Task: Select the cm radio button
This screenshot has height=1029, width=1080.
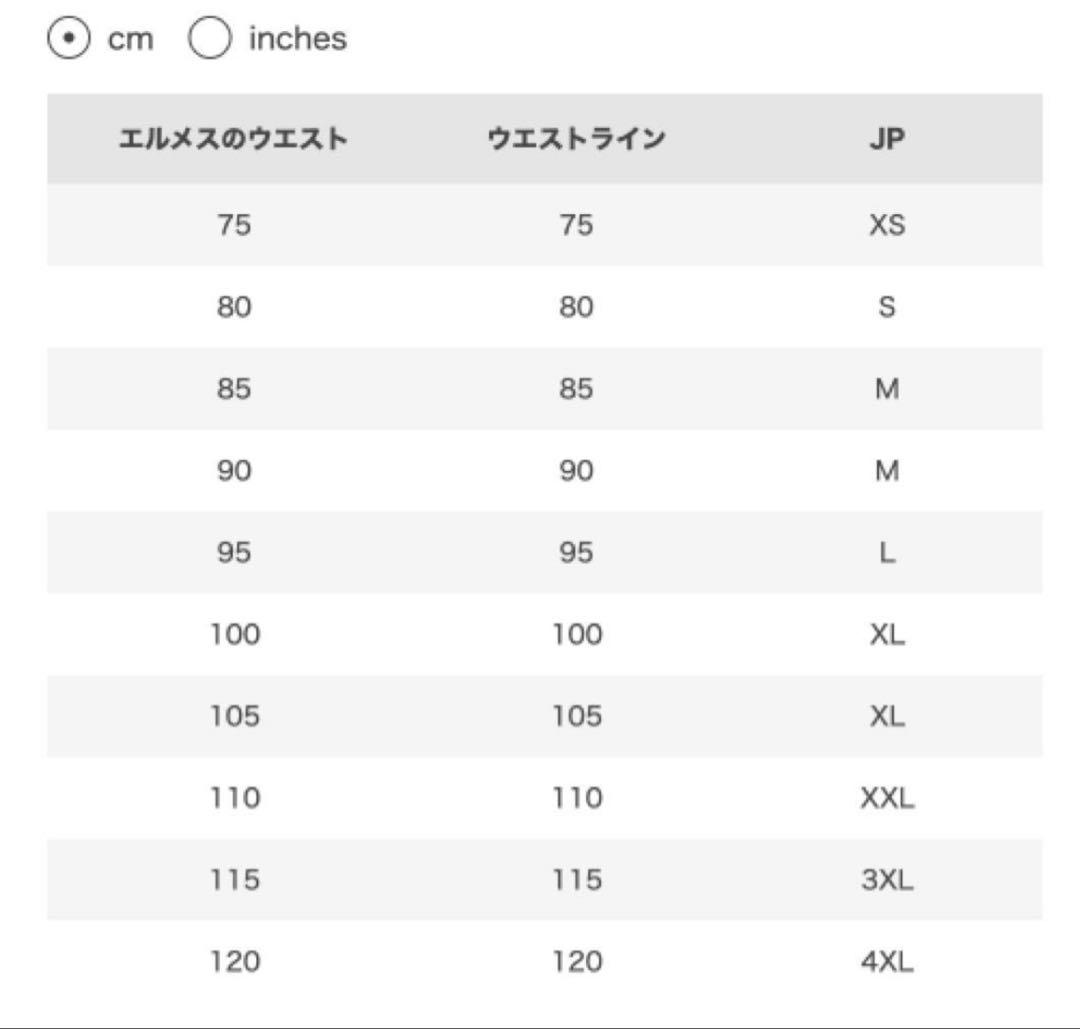Action: pos(68,39)
